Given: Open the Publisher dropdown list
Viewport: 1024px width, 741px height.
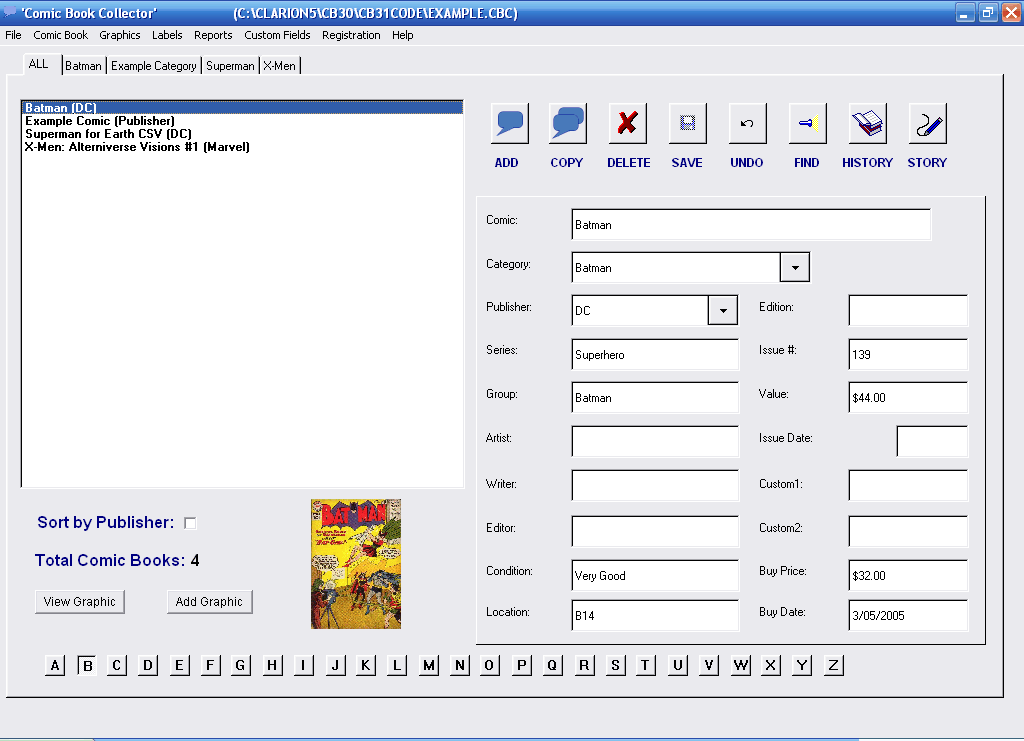Looking at the screenshot, I should (722, 311).
